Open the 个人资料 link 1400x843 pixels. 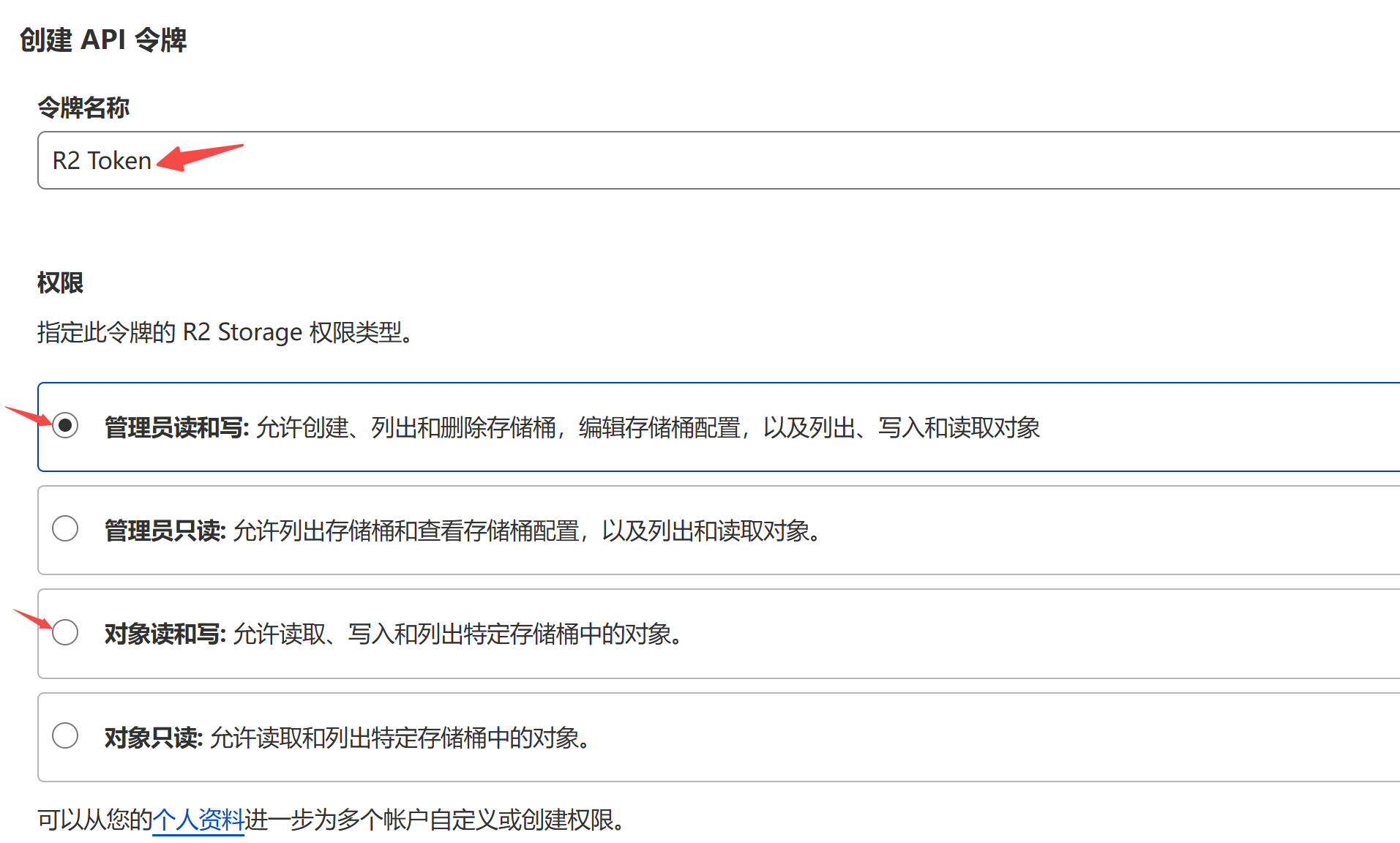[x=198, y=820]
